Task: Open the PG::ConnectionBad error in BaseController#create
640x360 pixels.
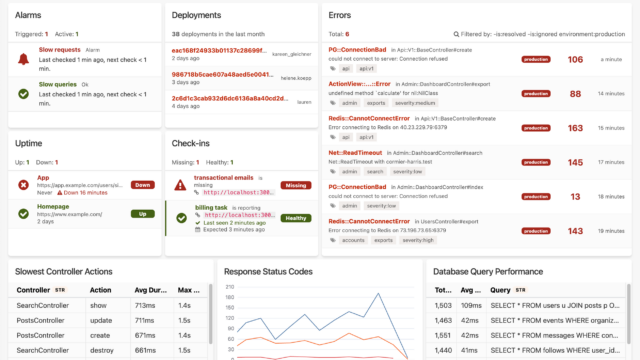Action: point(357,50)
